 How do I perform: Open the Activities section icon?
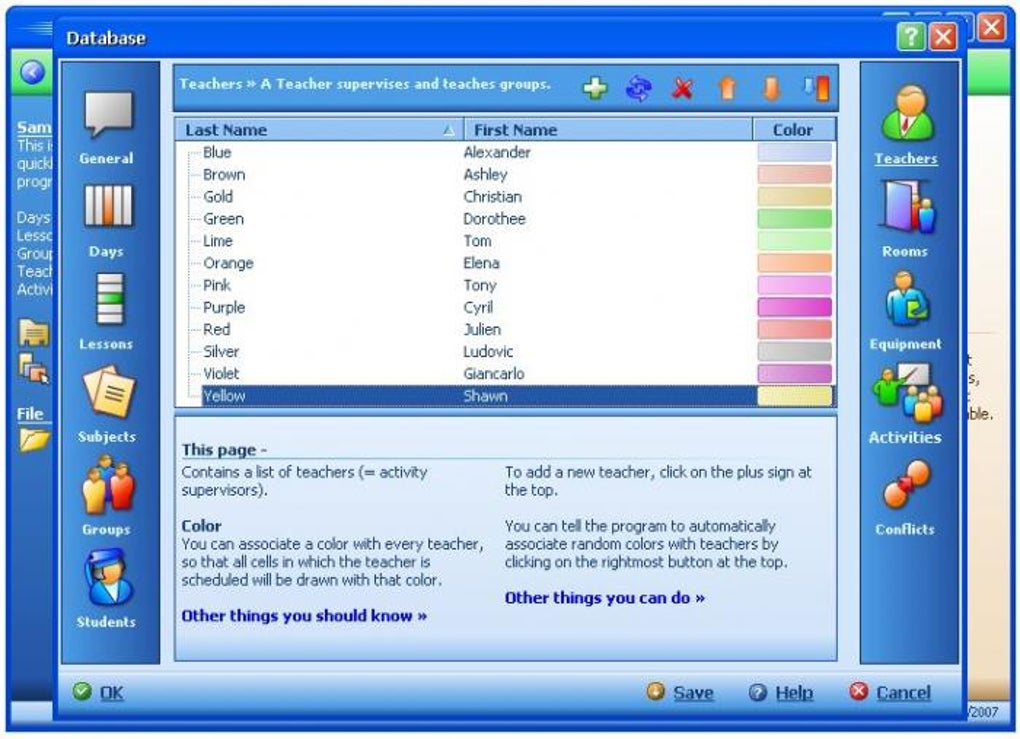907,393
